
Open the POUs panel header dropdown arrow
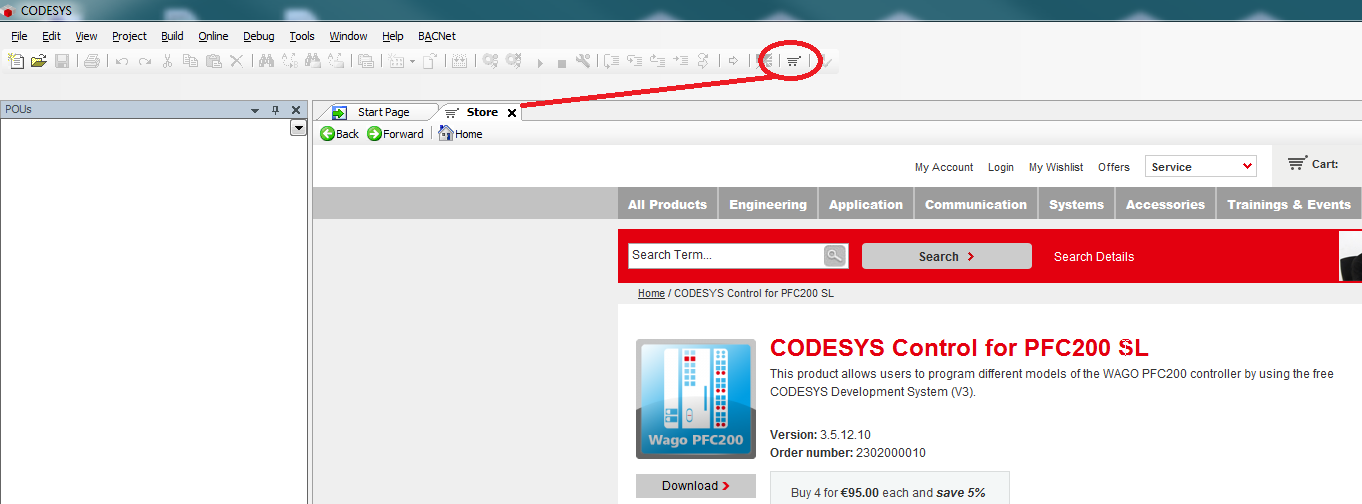coord(255,110)
